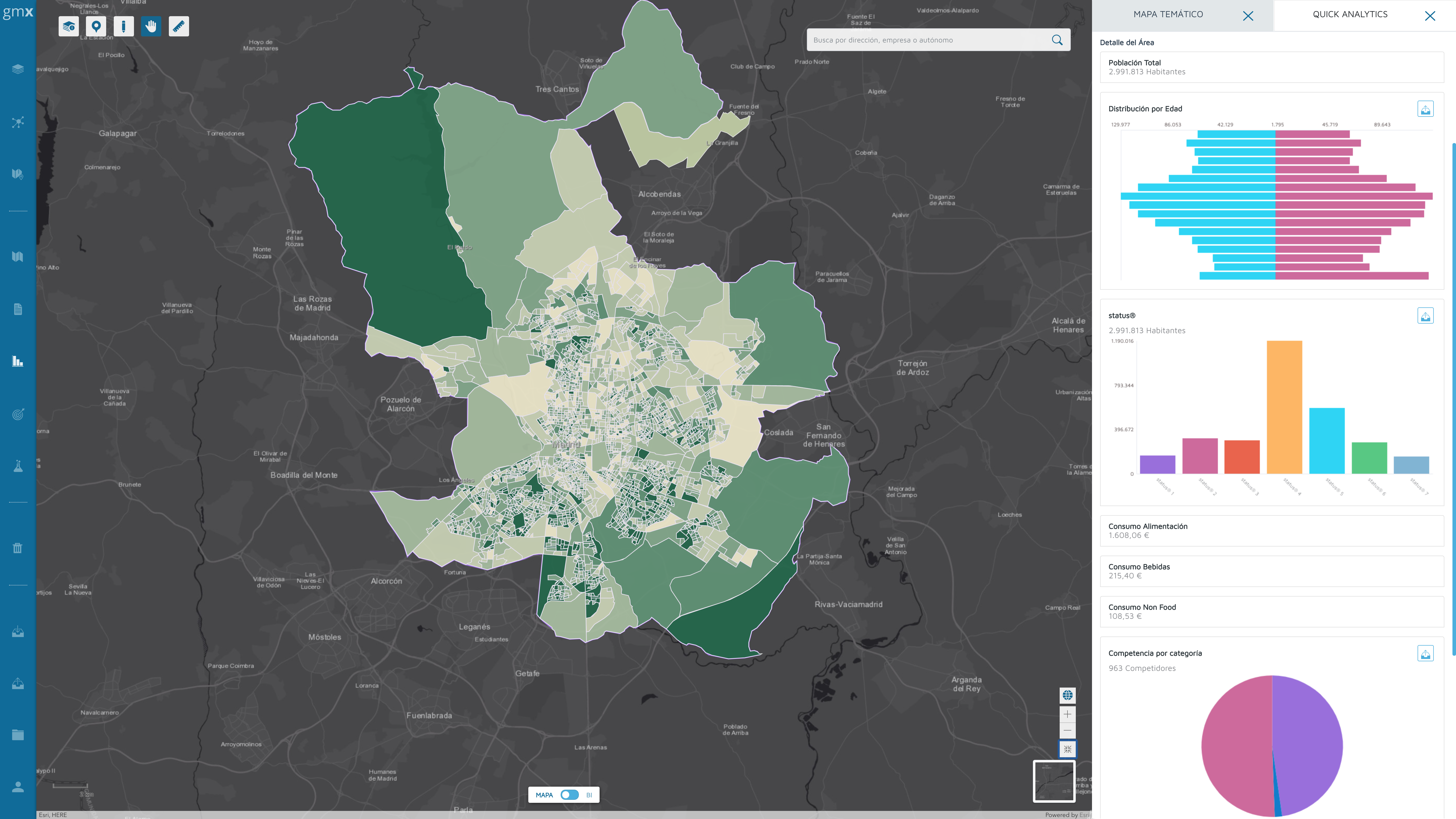Open user profile in sidebar
The height and width of the screenshot is (819, 1456).
17,787
